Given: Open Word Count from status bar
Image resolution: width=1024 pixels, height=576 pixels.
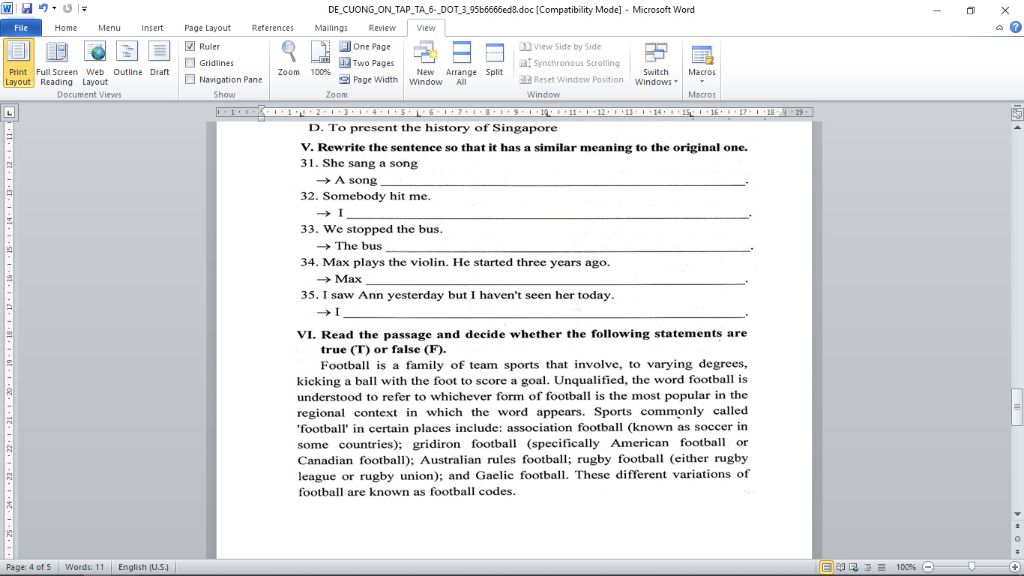Looking at the screenshot, I should 84,567.
